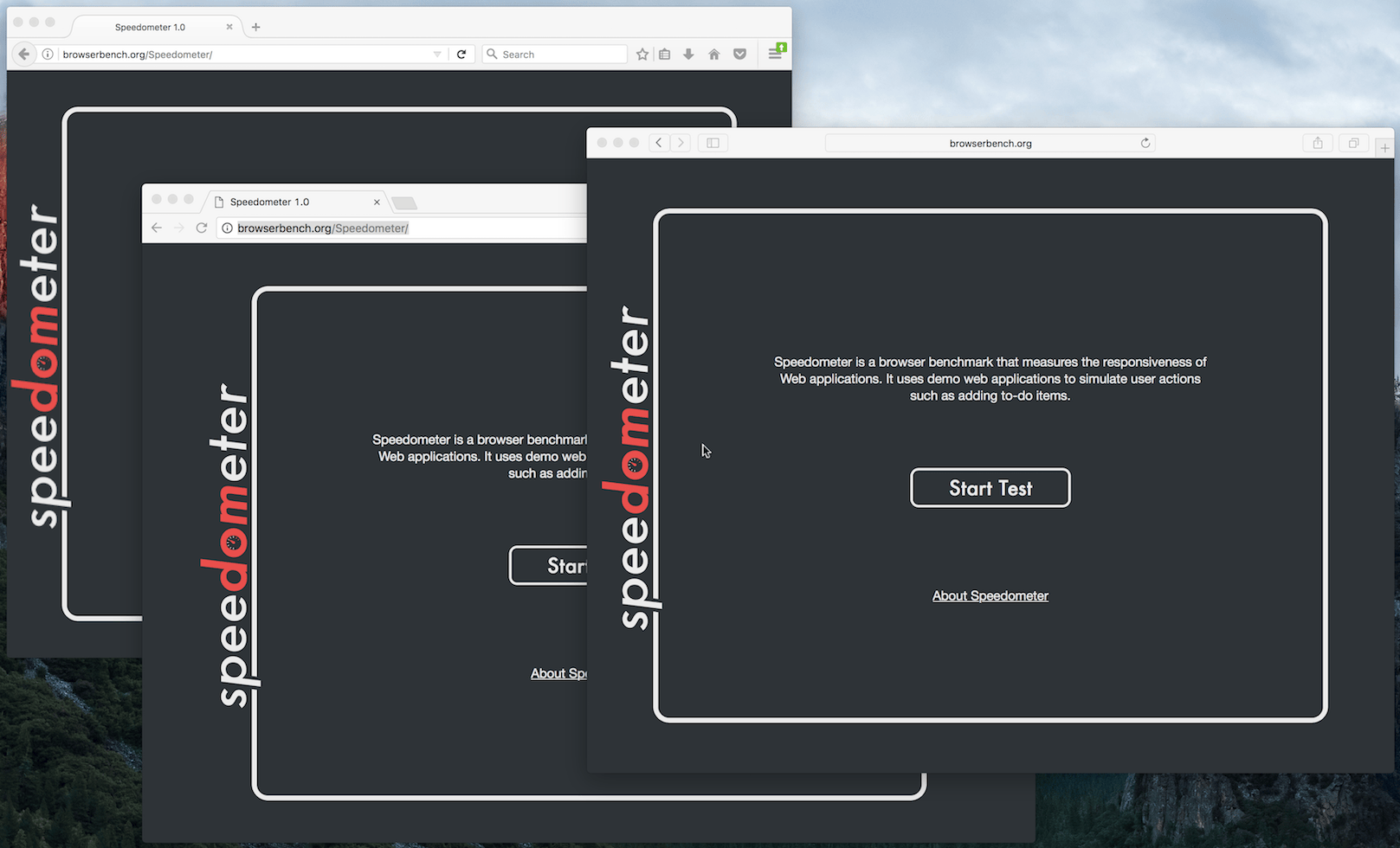Open Firefox hamburger menu
This screenshot has width=1400, height=848.
tap(776, 54)
